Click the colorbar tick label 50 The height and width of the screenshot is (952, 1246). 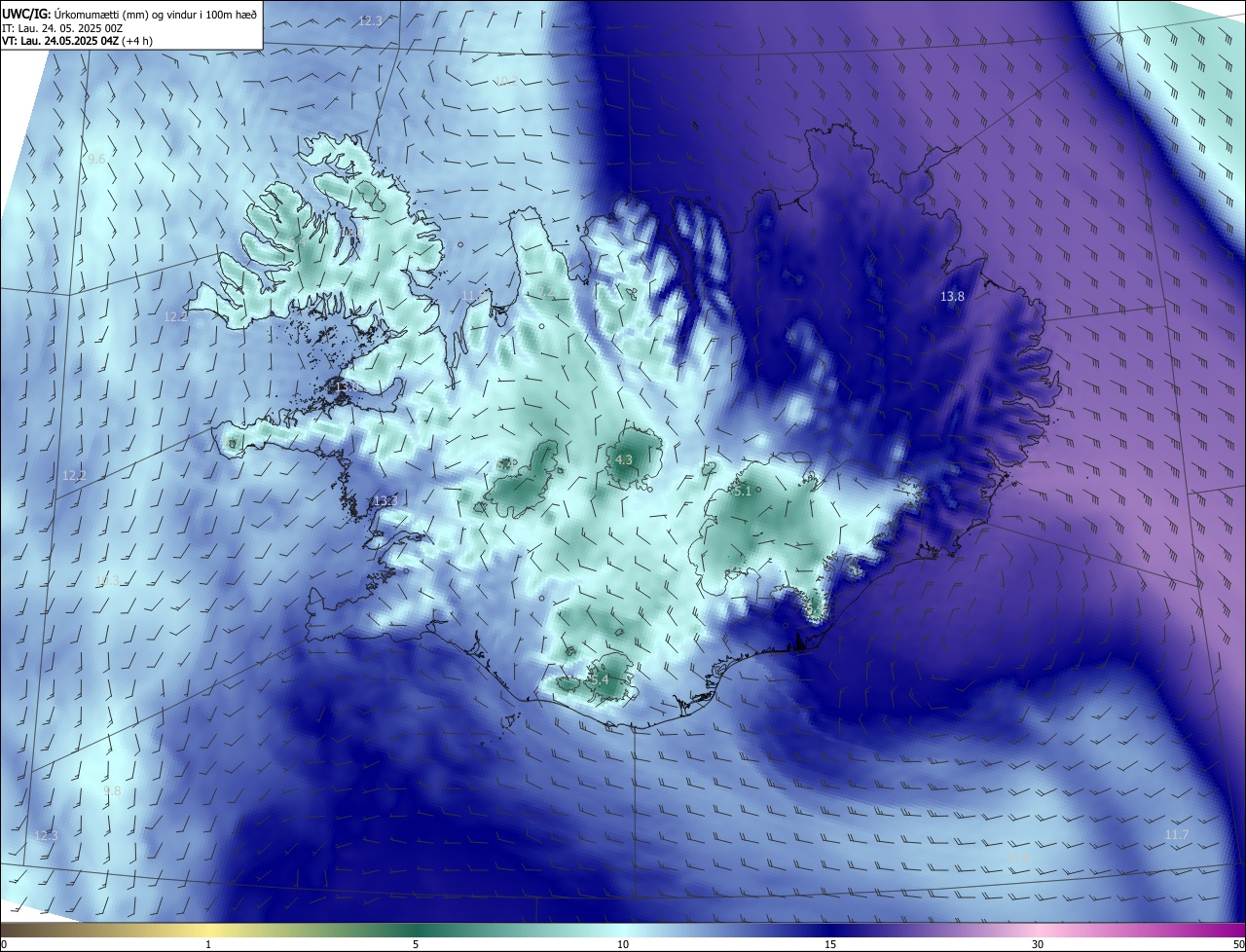[1238, 945]
